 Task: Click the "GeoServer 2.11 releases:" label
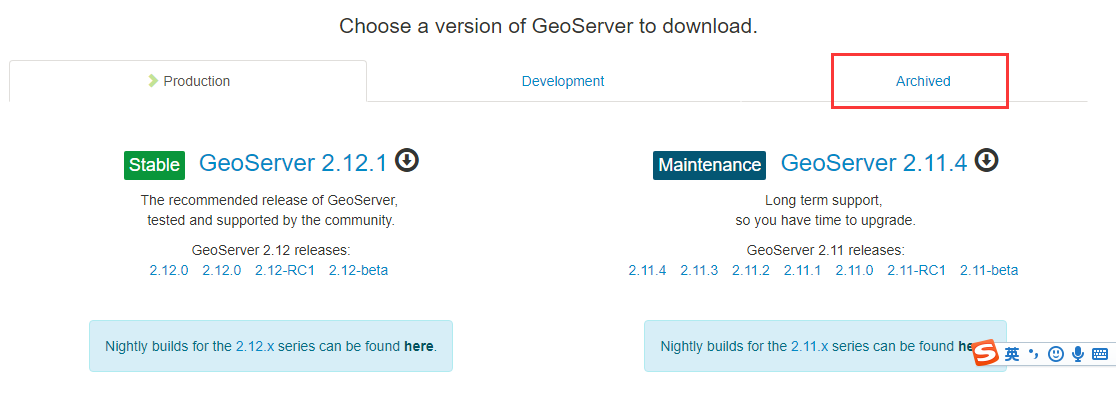point(826,250)
